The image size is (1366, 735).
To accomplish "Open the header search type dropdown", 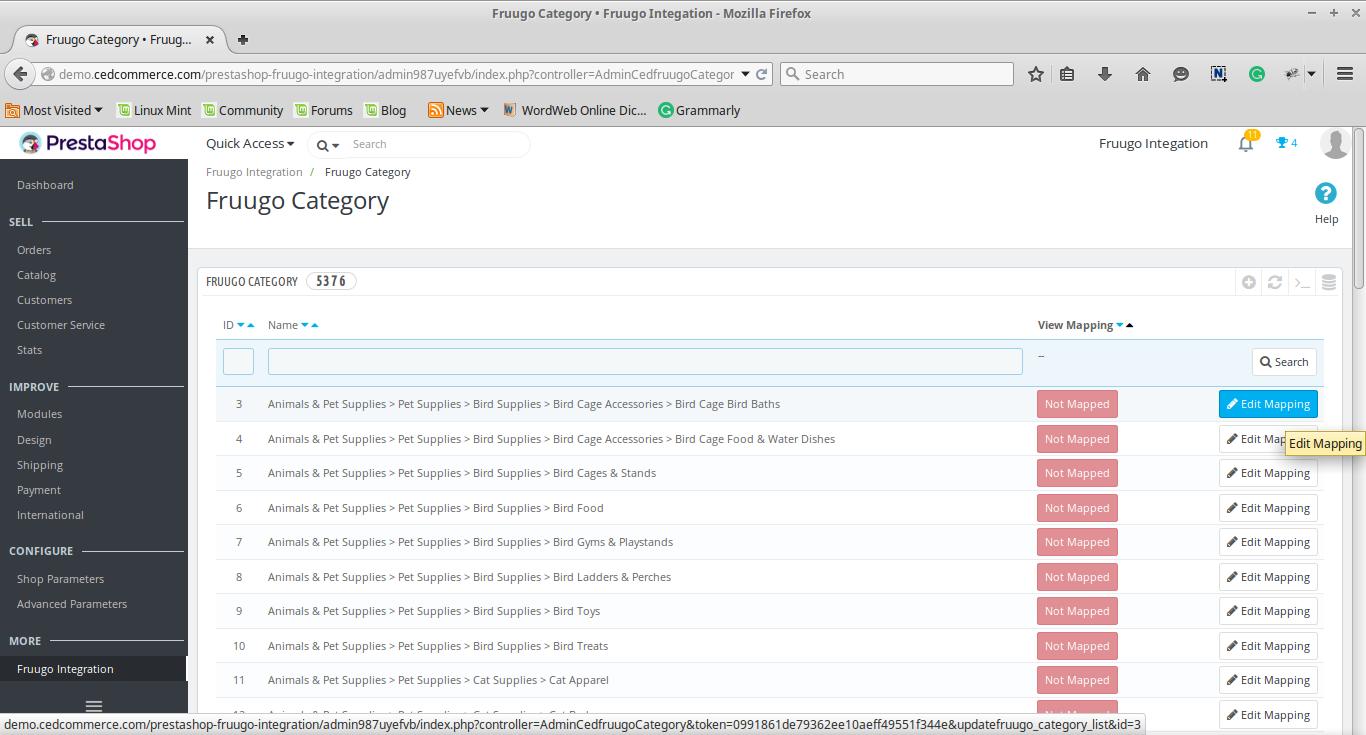I will point(328,145).
